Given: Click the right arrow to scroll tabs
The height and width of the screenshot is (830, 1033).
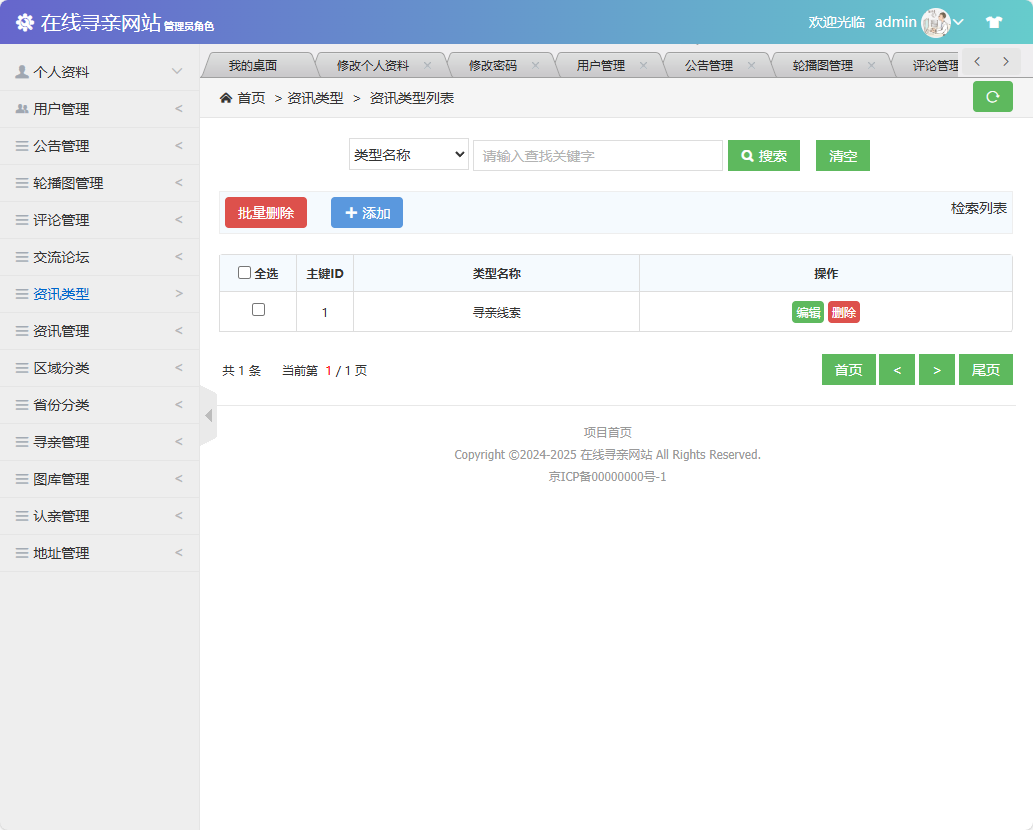Looking at the screenshot, I should click(1004, 60).
